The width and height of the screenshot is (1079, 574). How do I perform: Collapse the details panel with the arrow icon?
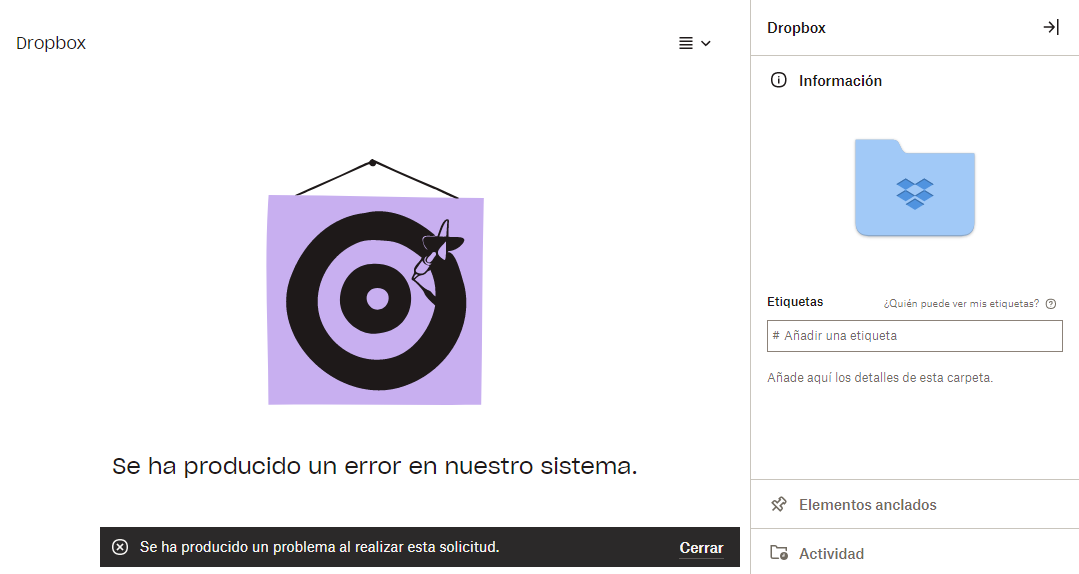point(1051,27)
